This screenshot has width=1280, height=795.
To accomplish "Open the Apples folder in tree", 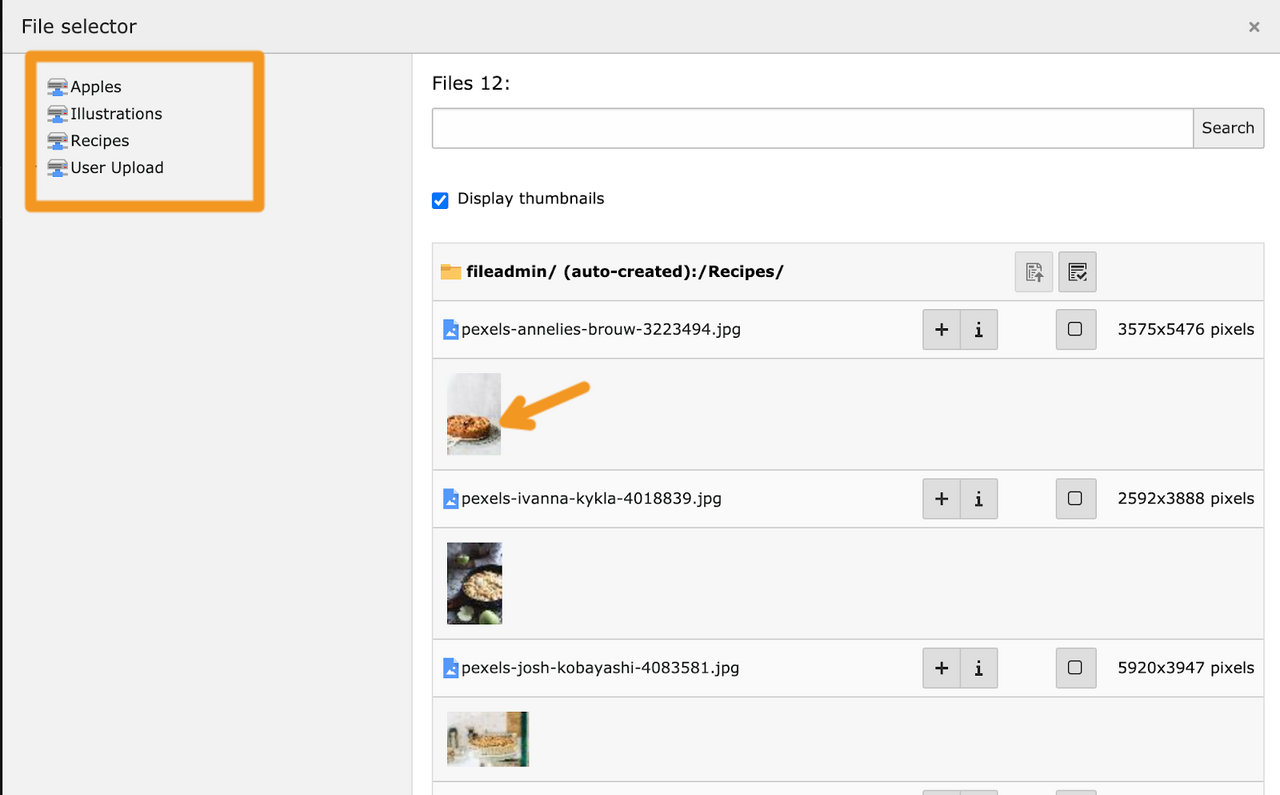I will click(x=96, y=87).
